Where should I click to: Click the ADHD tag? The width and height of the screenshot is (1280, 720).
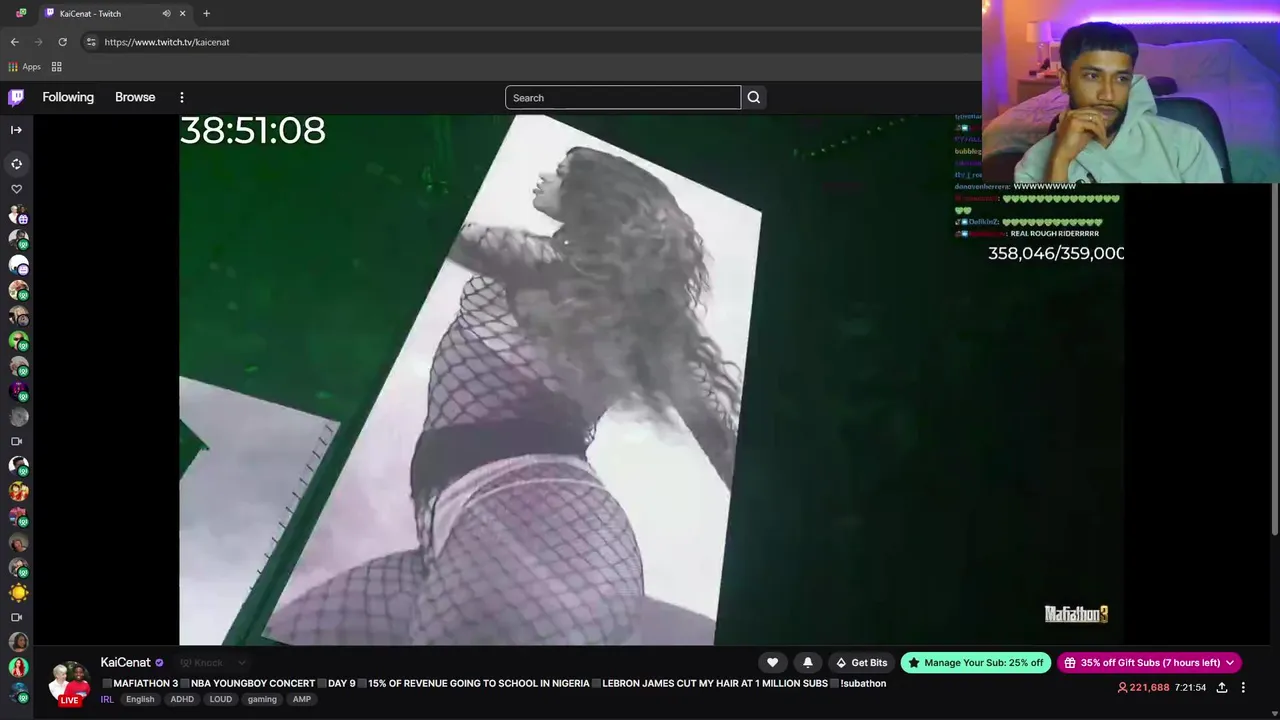pyautogui.click(x=182, y=699)
